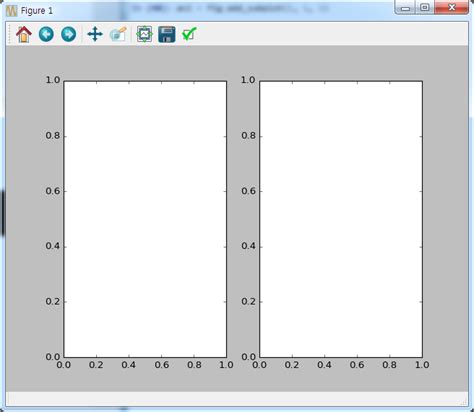Image resolution: width=474 pixels, height=412 pixels.
Task: Save the figure with floppy disk icon
Action: tap(167, 34)
